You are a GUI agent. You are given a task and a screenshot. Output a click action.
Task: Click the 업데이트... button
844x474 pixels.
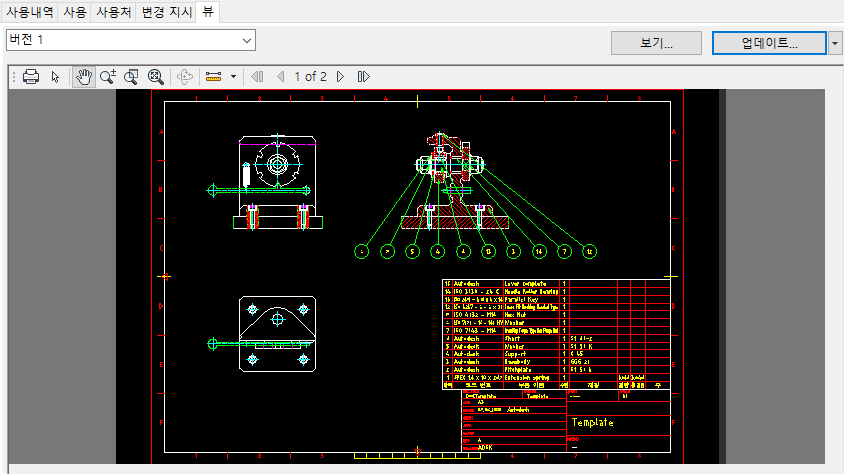point(769,43)
